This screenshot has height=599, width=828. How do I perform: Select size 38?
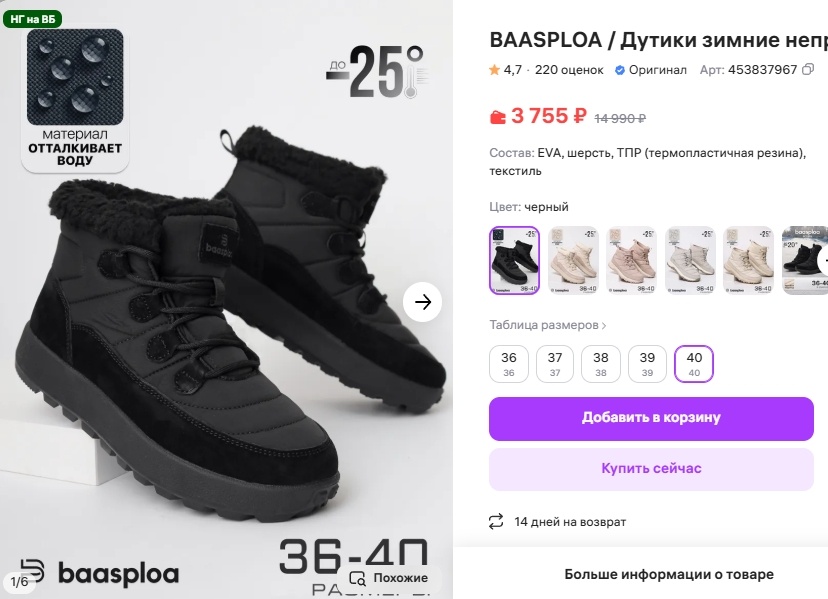point(600,364)
